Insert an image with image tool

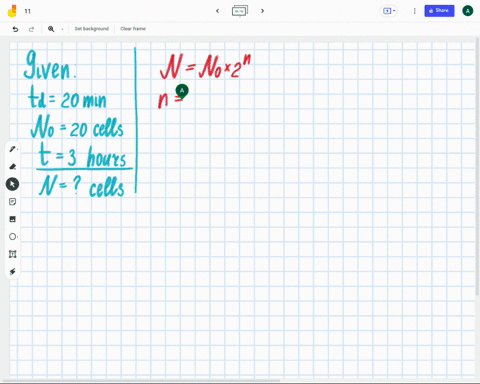click(13, 219)
